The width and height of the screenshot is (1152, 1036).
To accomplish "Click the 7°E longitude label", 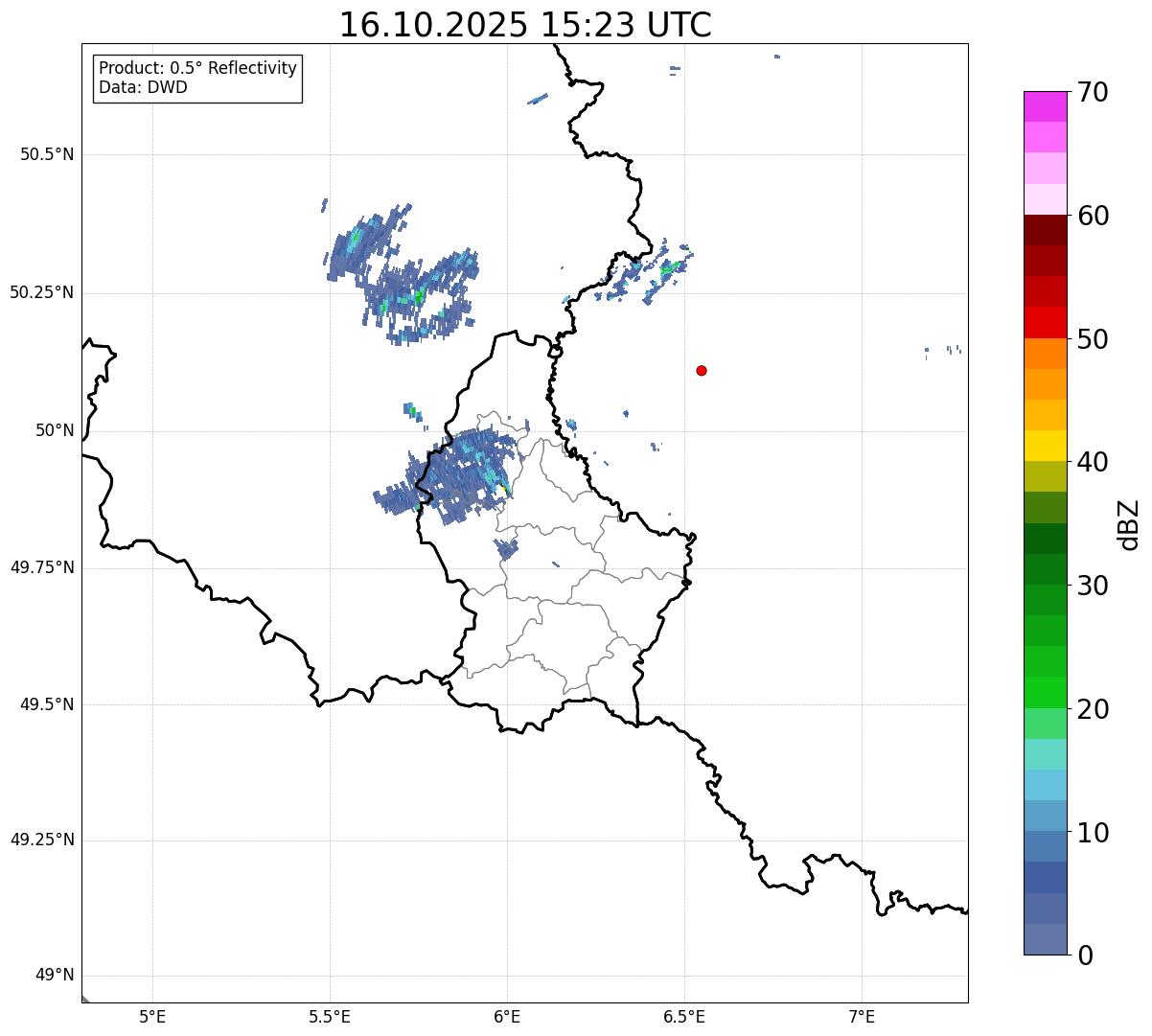I will [x=862, y=1016].
